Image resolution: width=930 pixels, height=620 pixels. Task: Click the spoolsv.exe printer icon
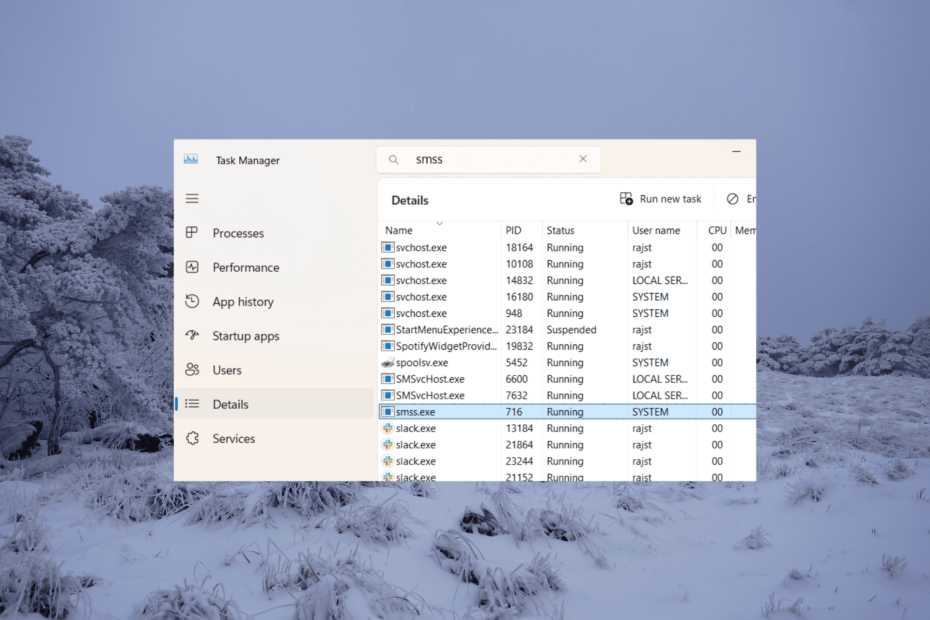pyautogui.click(x=387, y=363)
